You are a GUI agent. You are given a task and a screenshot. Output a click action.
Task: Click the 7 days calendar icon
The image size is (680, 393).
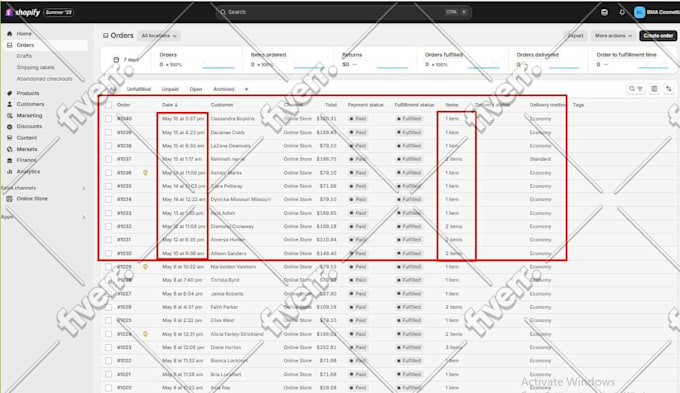tap(116, 59)
